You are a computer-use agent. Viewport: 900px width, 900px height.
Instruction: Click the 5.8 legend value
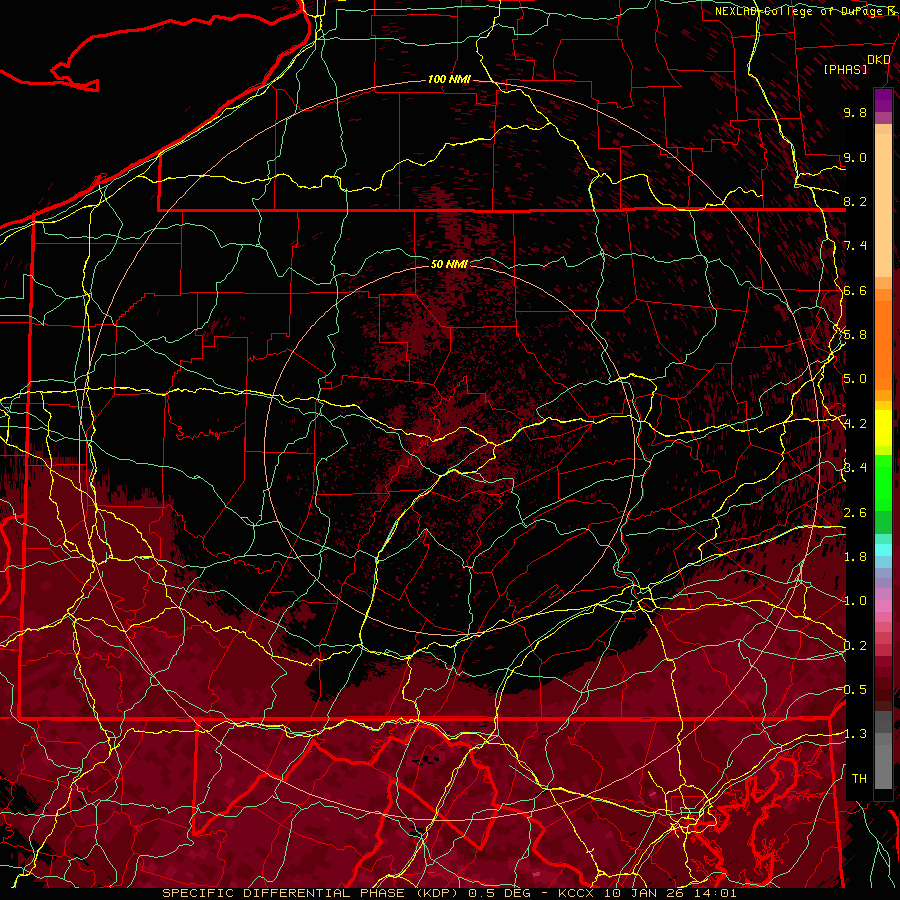(855, 335)
